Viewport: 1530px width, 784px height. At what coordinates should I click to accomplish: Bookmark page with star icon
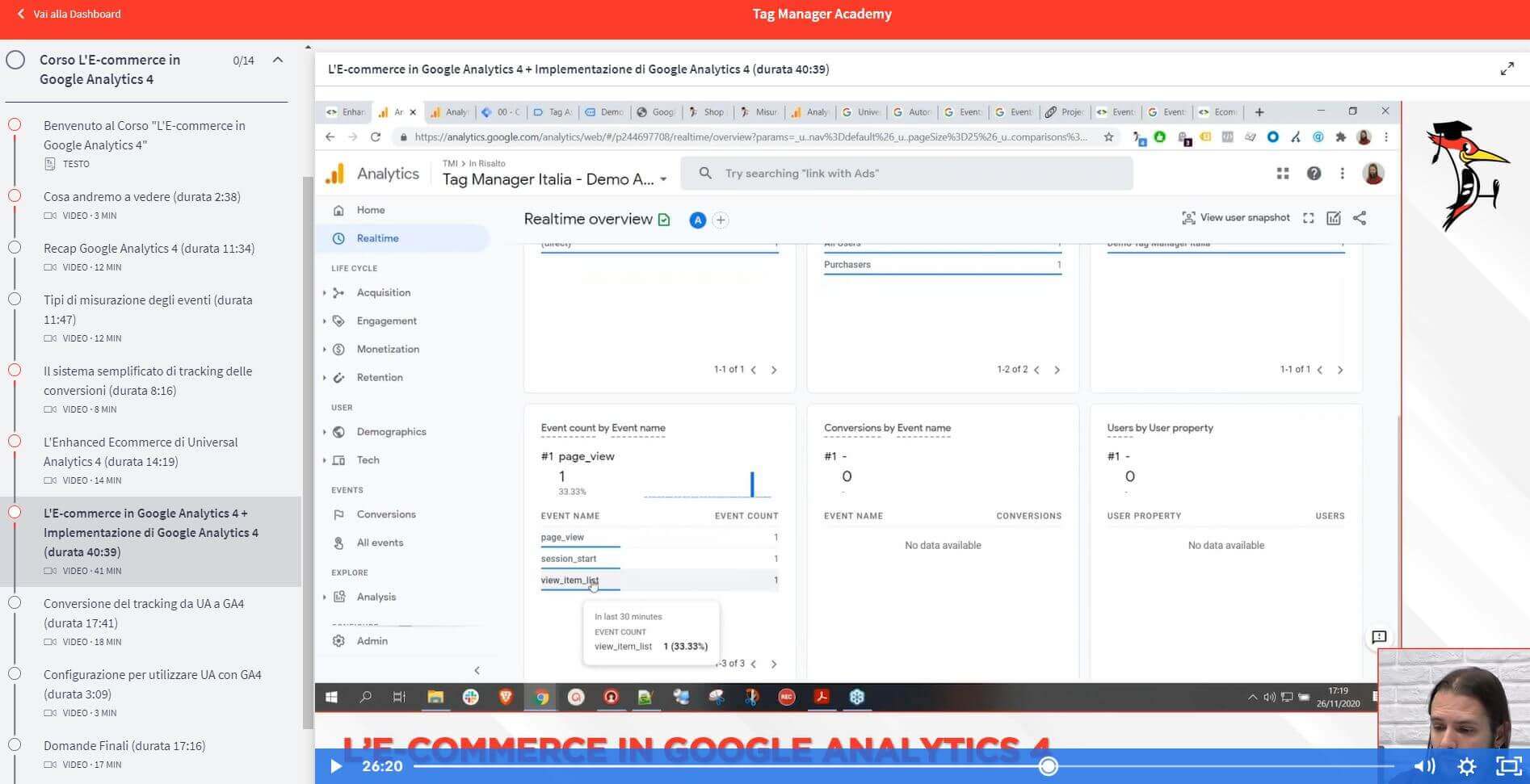pyautogui.click(x=1108, y=137)
